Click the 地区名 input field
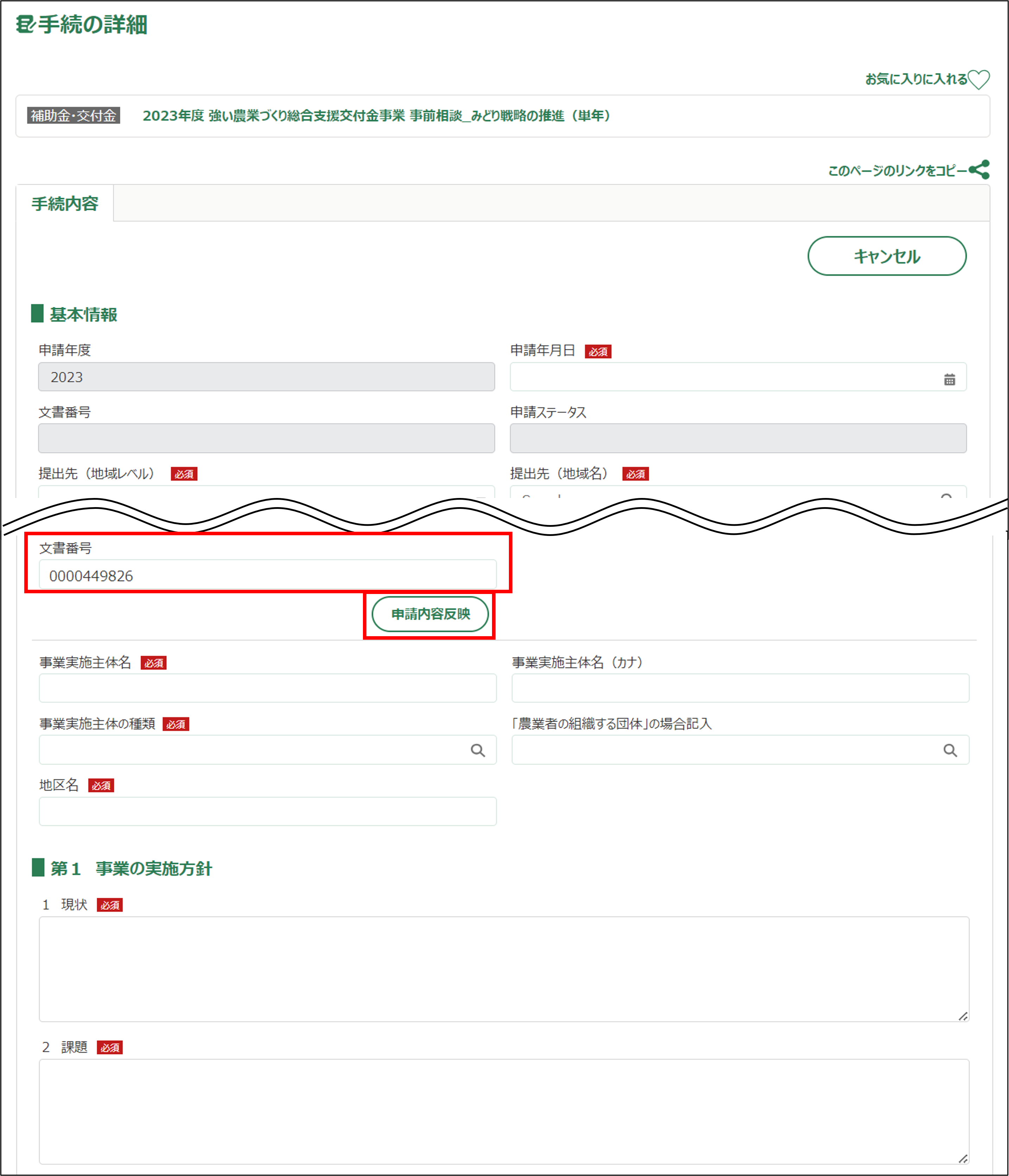Image resolution: width=1009 pixels, height=1176 pixels. [x=267, y=811]
